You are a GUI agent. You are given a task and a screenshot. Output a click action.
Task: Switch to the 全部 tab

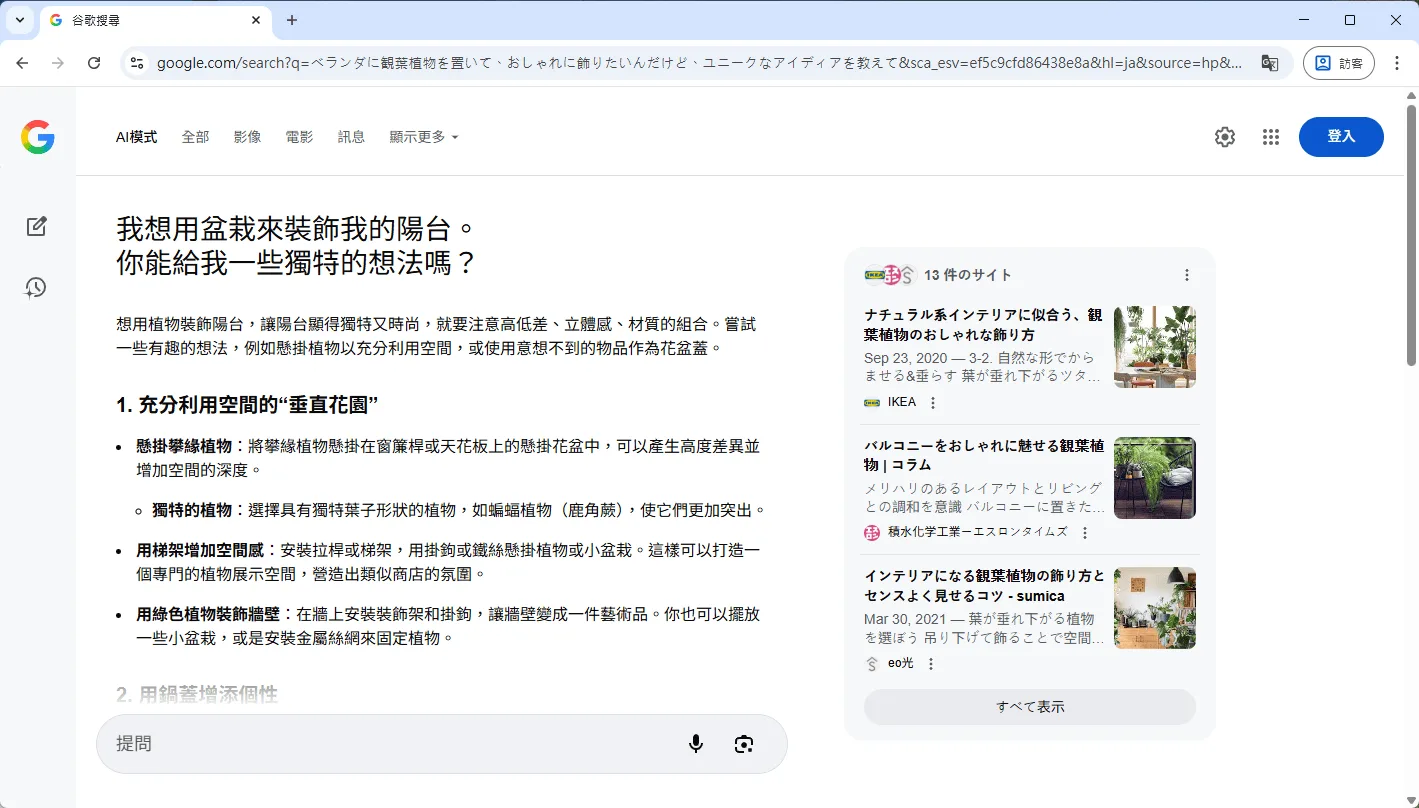[x=195, y=137]
